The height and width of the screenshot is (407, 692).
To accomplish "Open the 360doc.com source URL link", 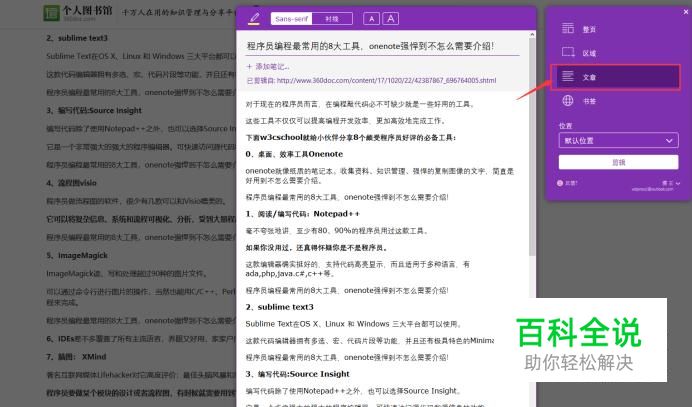I will click(386, 80).
